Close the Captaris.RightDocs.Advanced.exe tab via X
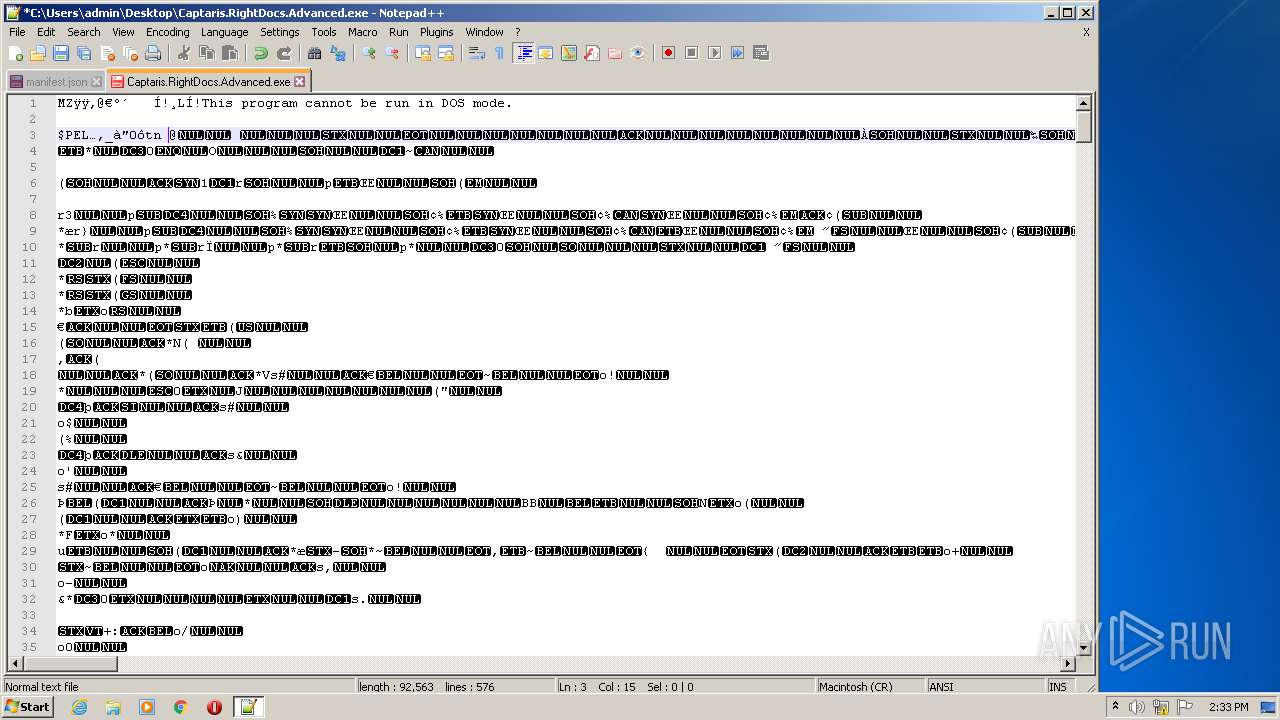Screen dimensions: 1280x720 click(x=299, y=82)
